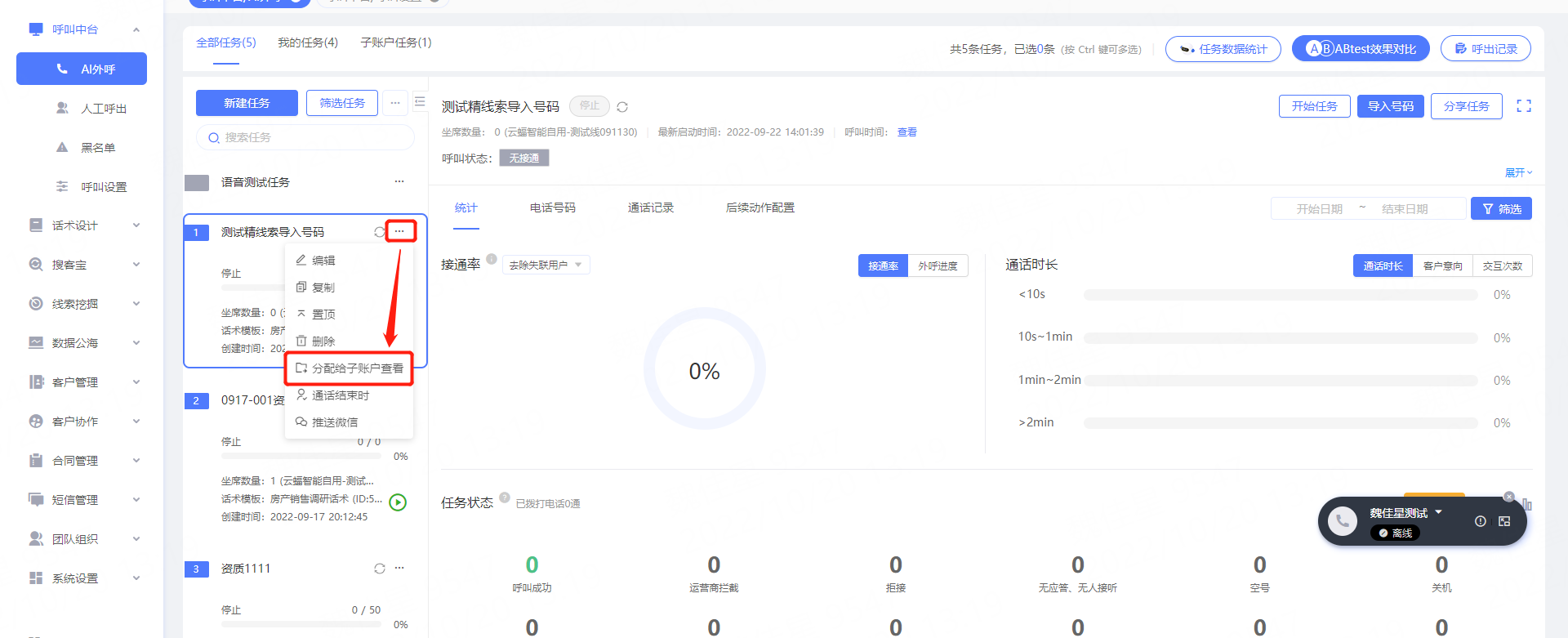Click the 数据公海 sidebar icon
Viewport: 1568px width, 638px height.
[36, 342]
